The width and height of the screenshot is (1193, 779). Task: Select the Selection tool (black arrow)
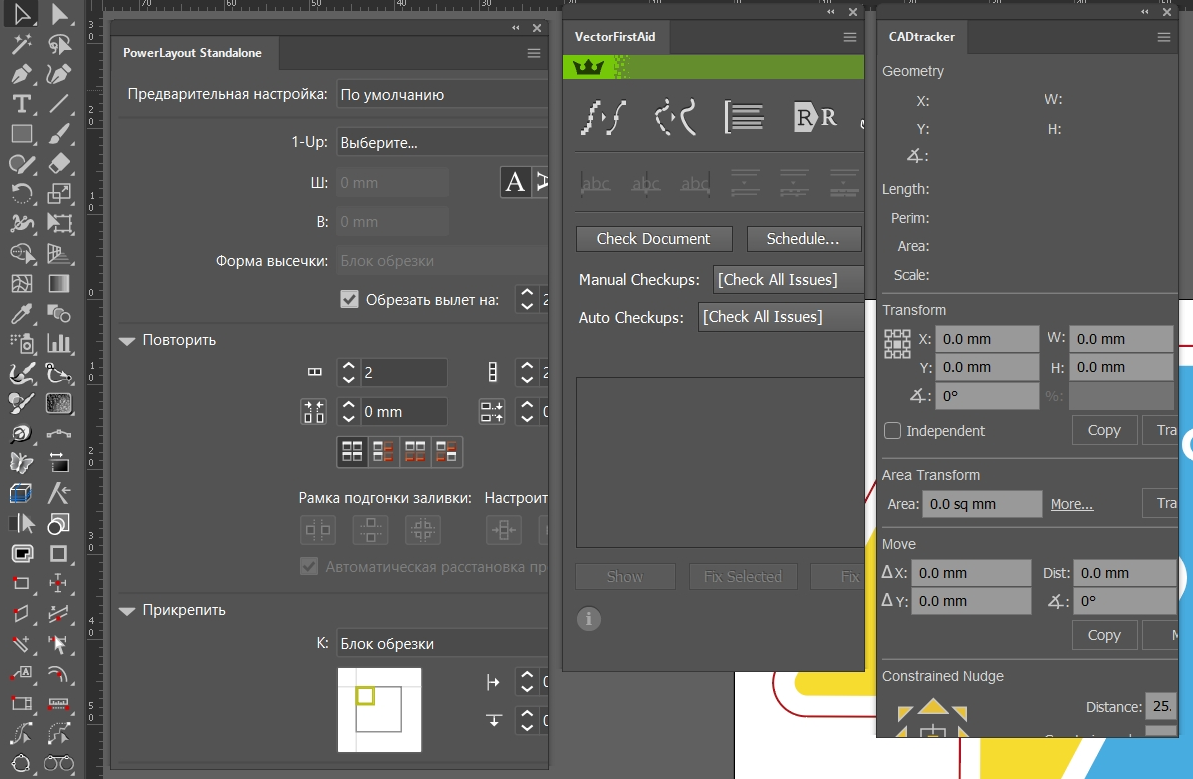(21, 14)
